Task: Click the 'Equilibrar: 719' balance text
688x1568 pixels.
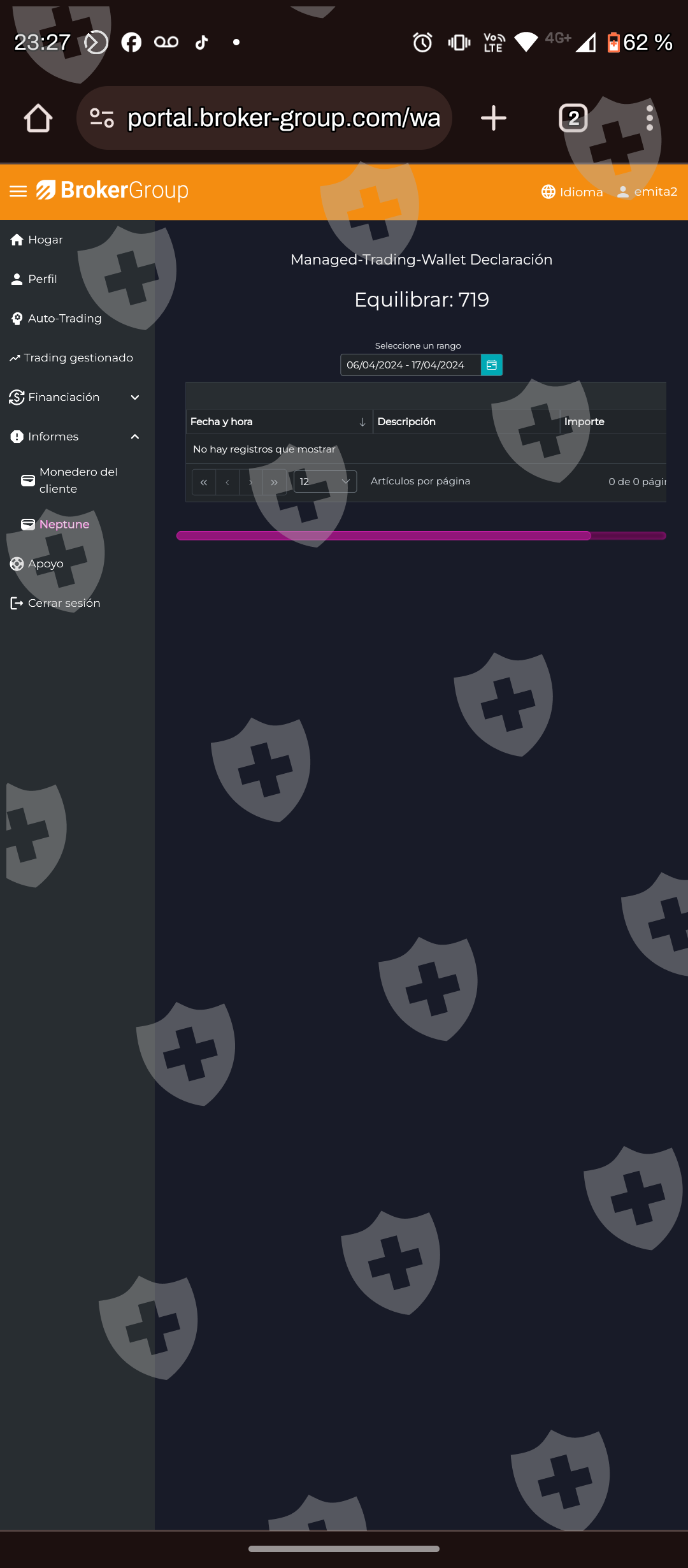Action: (422, 300)
